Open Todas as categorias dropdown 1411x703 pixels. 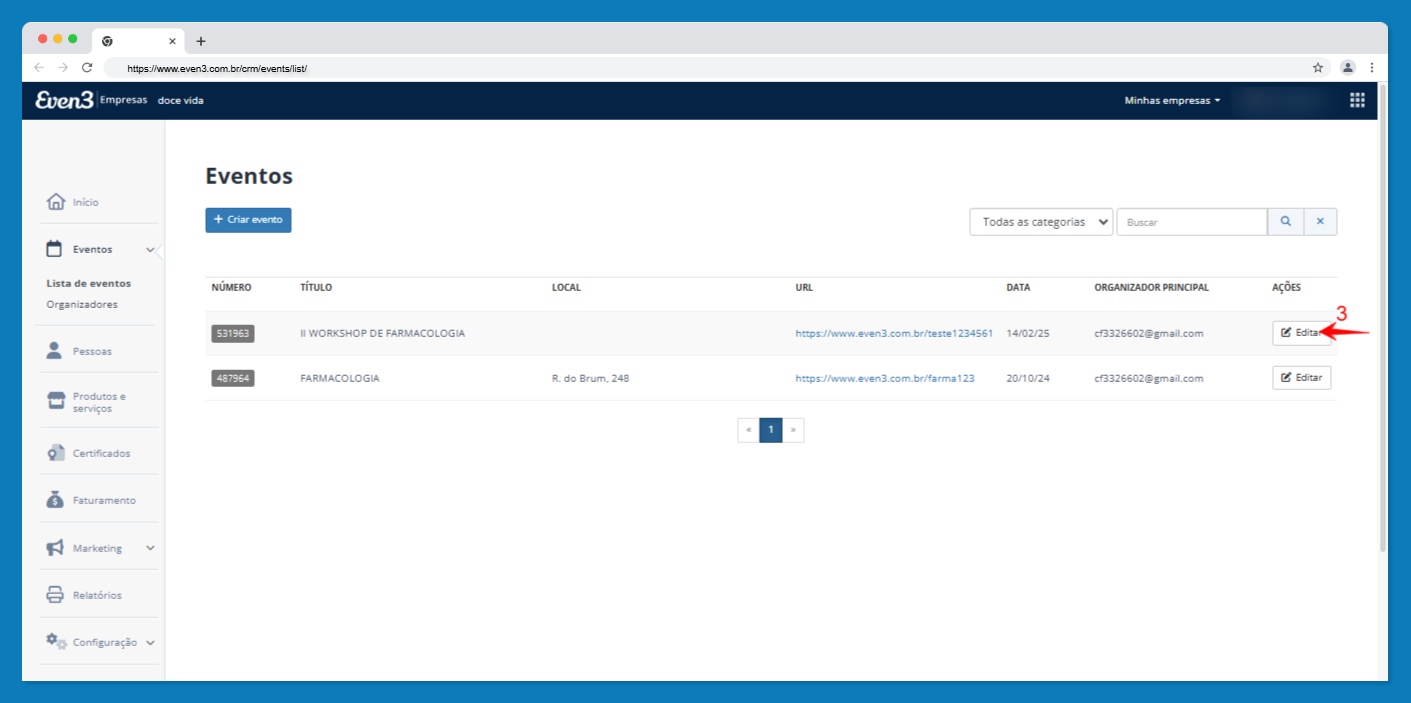pos(1041,222)
